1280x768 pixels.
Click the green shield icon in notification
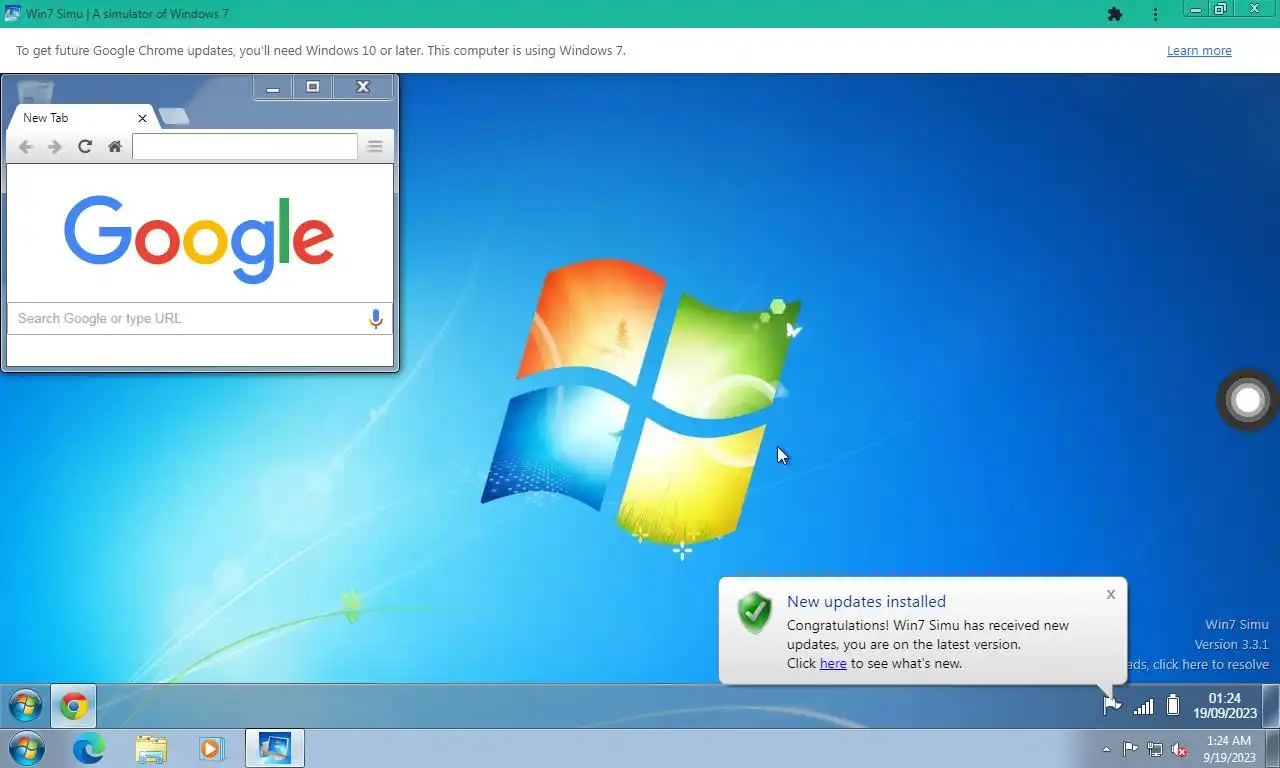tap(755, 612)
